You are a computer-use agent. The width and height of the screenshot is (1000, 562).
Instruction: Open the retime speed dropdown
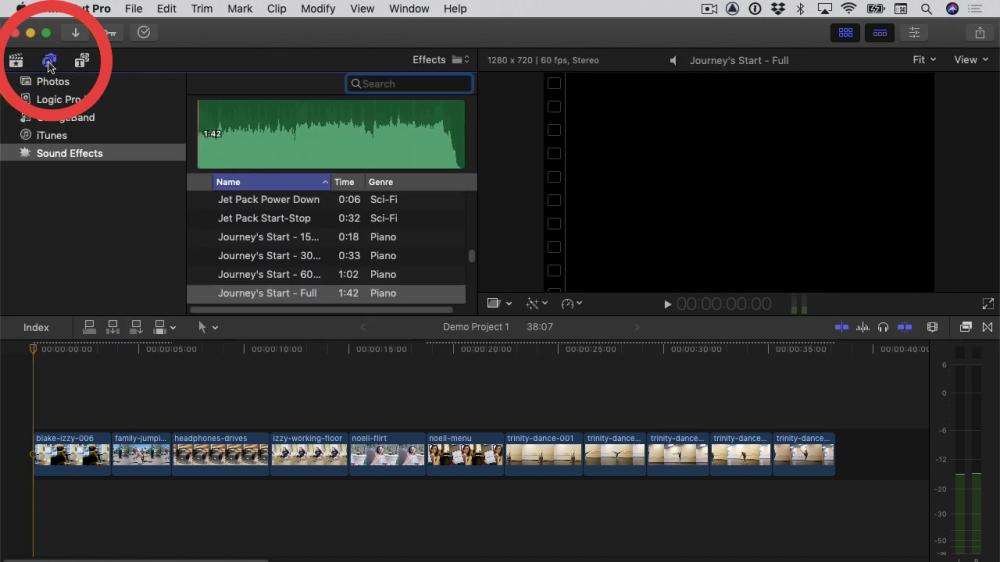(571, 304)
